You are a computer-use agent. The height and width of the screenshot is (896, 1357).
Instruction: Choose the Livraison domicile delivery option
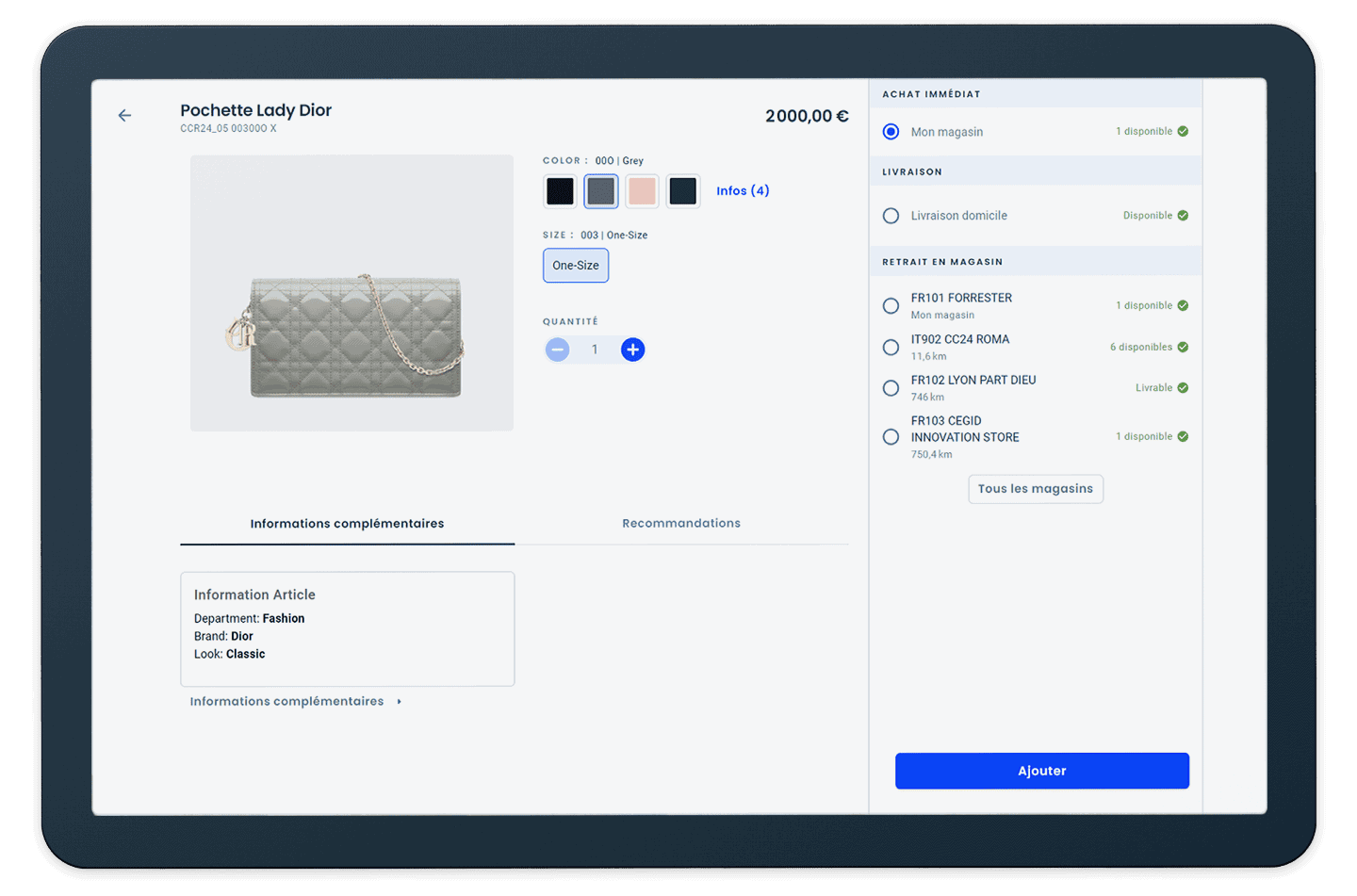coord(891,216)
